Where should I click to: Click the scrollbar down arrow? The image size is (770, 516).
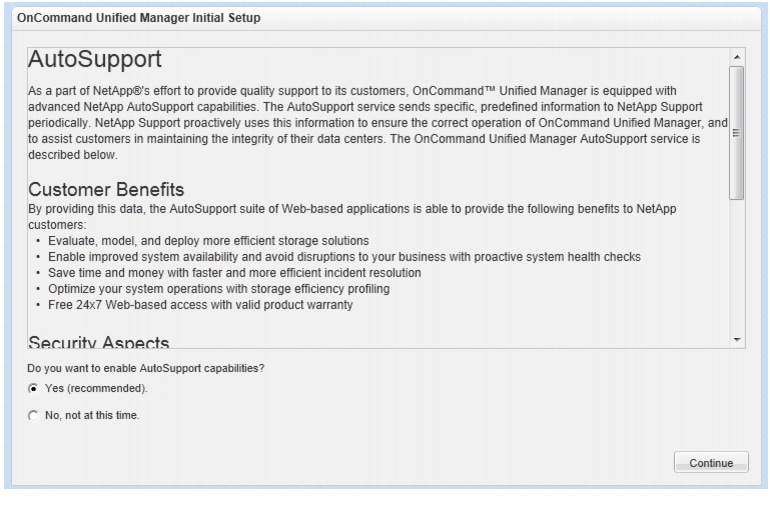(x=738, y=341)
